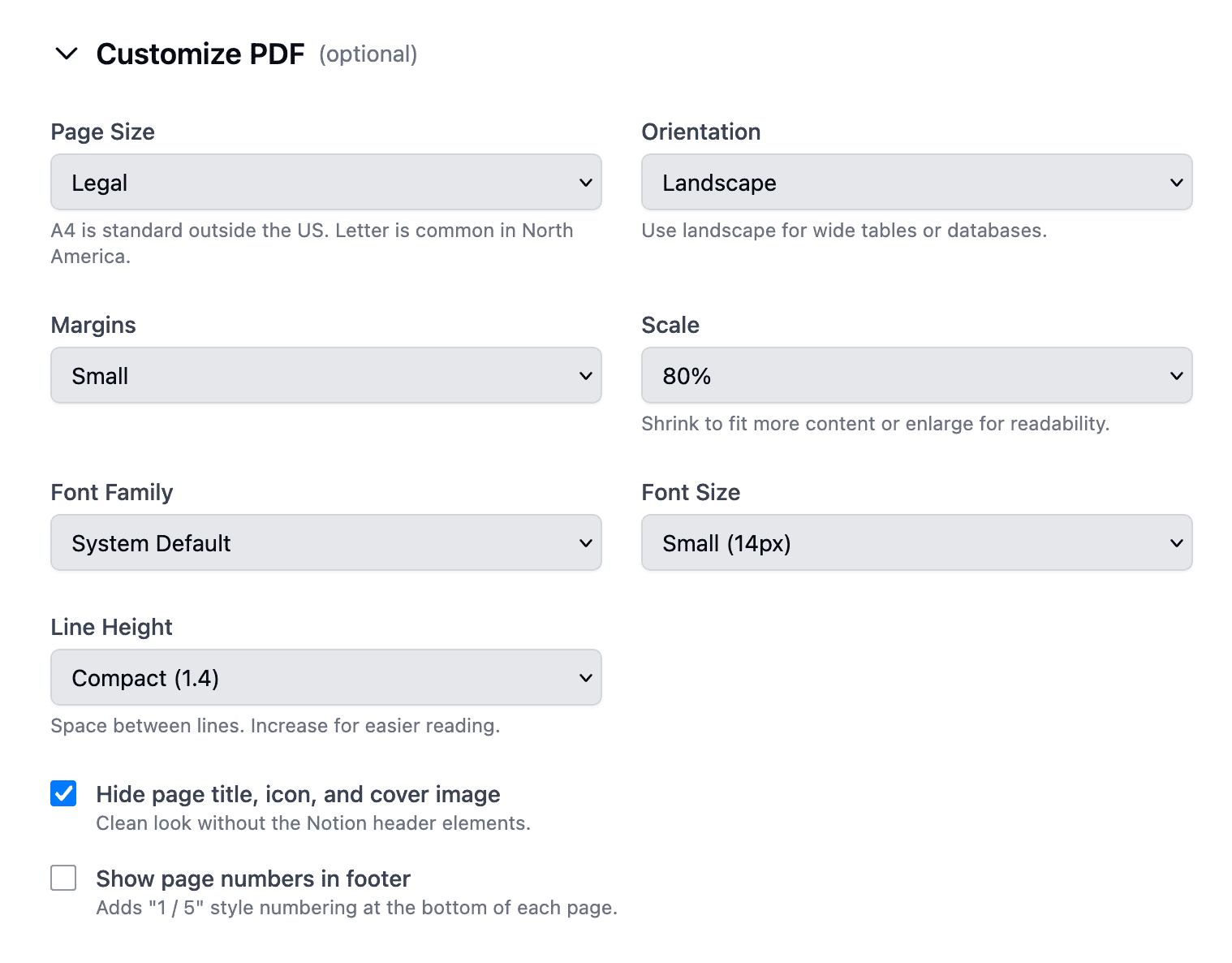Click the Hide page title label text
This screenshot has height=963, width=1232.
(297, 793)
